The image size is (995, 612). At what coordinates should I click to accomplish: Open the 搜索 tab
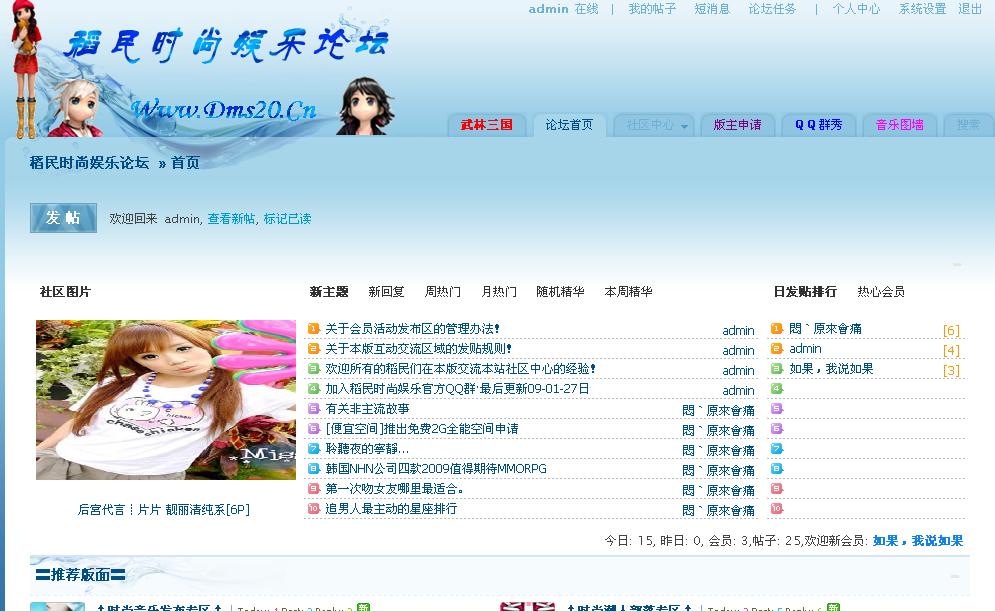pos(968,125)
